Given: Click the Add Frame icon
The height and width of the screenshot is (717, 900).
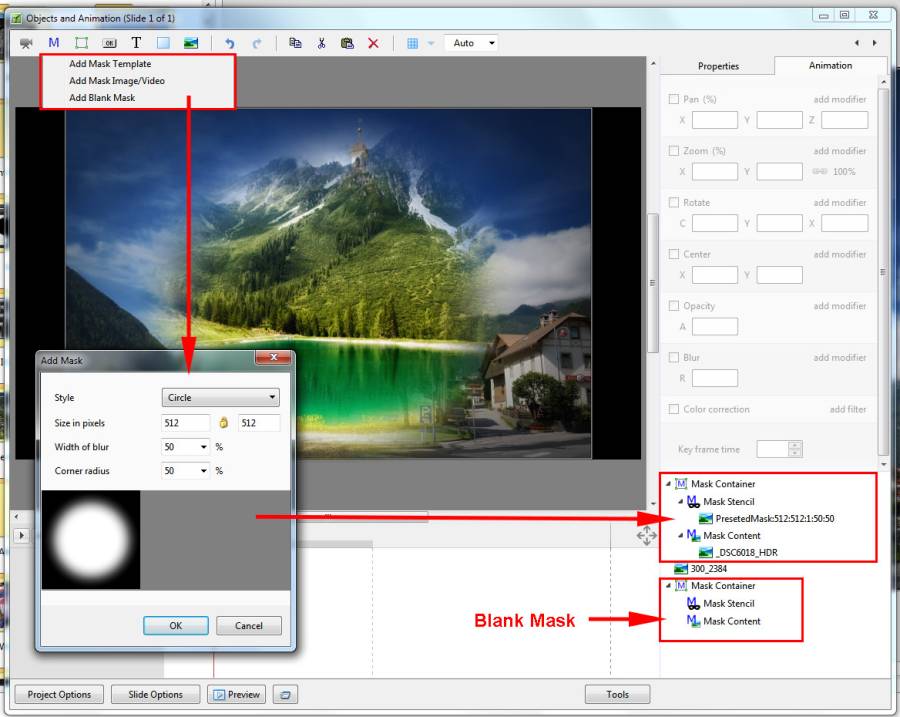Looking at the screenshot, I should click(x=81, y=43).
